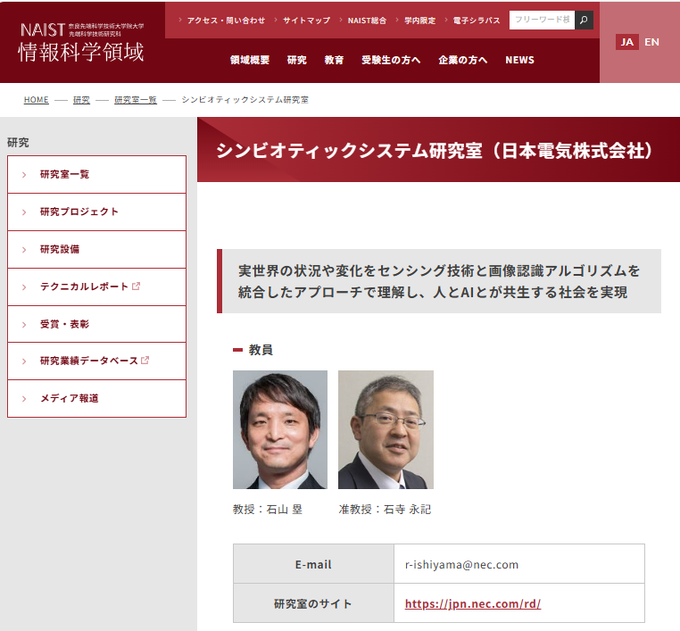Open 研究プロジェクト sidebar item
680x631 pixels.
click(97, 212)
